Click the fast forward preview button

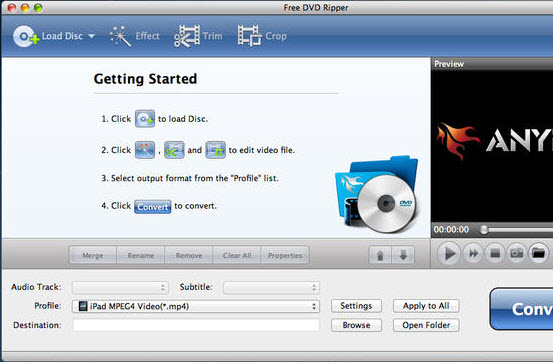(x=473, y=253)
